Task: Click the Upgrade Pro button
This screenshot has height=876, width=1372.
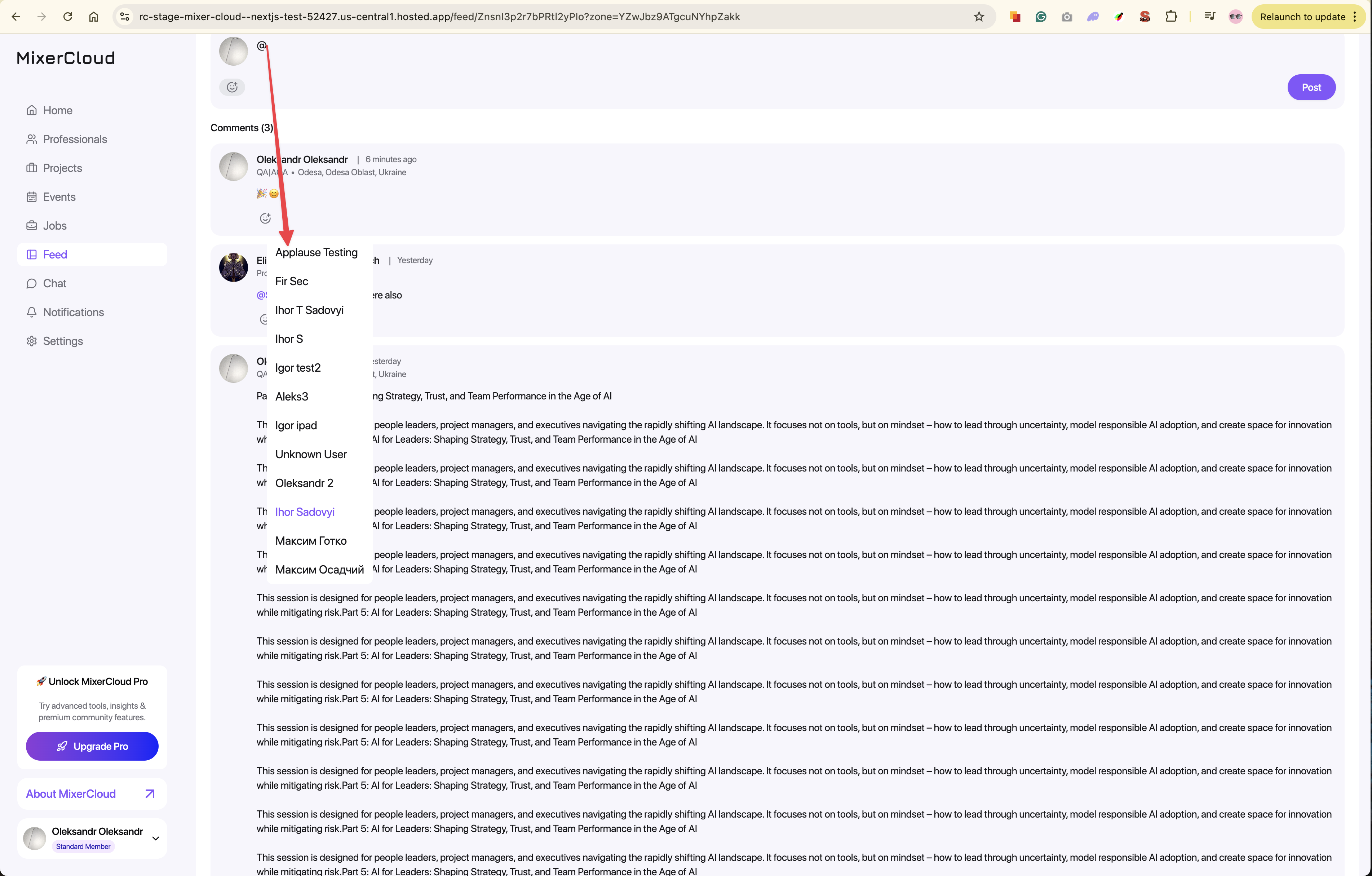Action: [92, 746]
